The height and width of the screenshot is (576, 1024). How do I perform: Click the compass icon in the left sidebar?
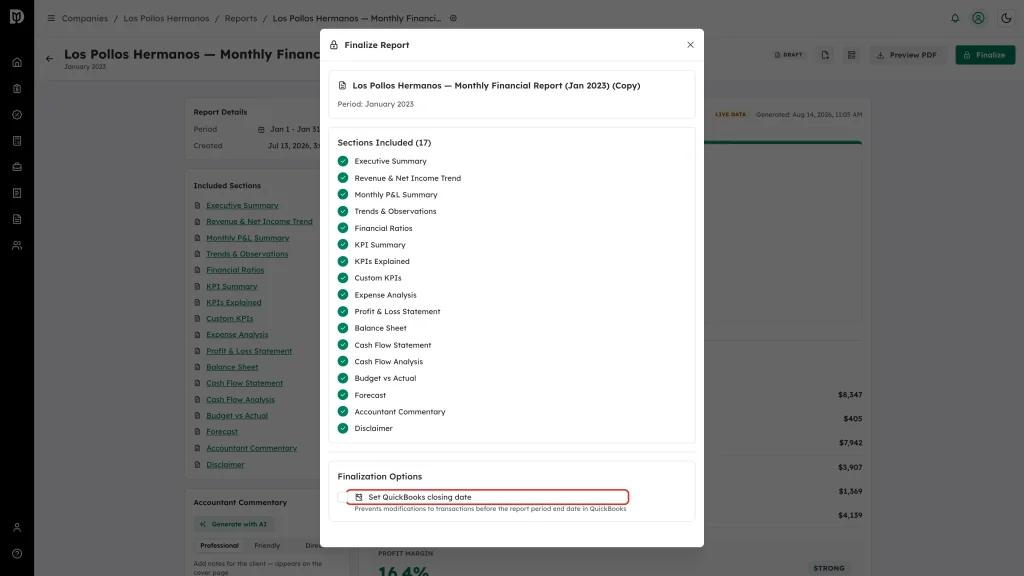(17, 115)
